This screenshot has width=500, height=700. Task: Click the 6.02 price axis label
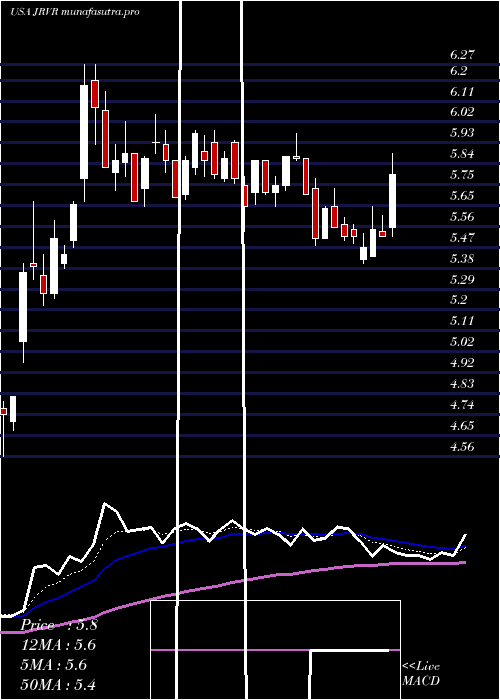point(462,112)
